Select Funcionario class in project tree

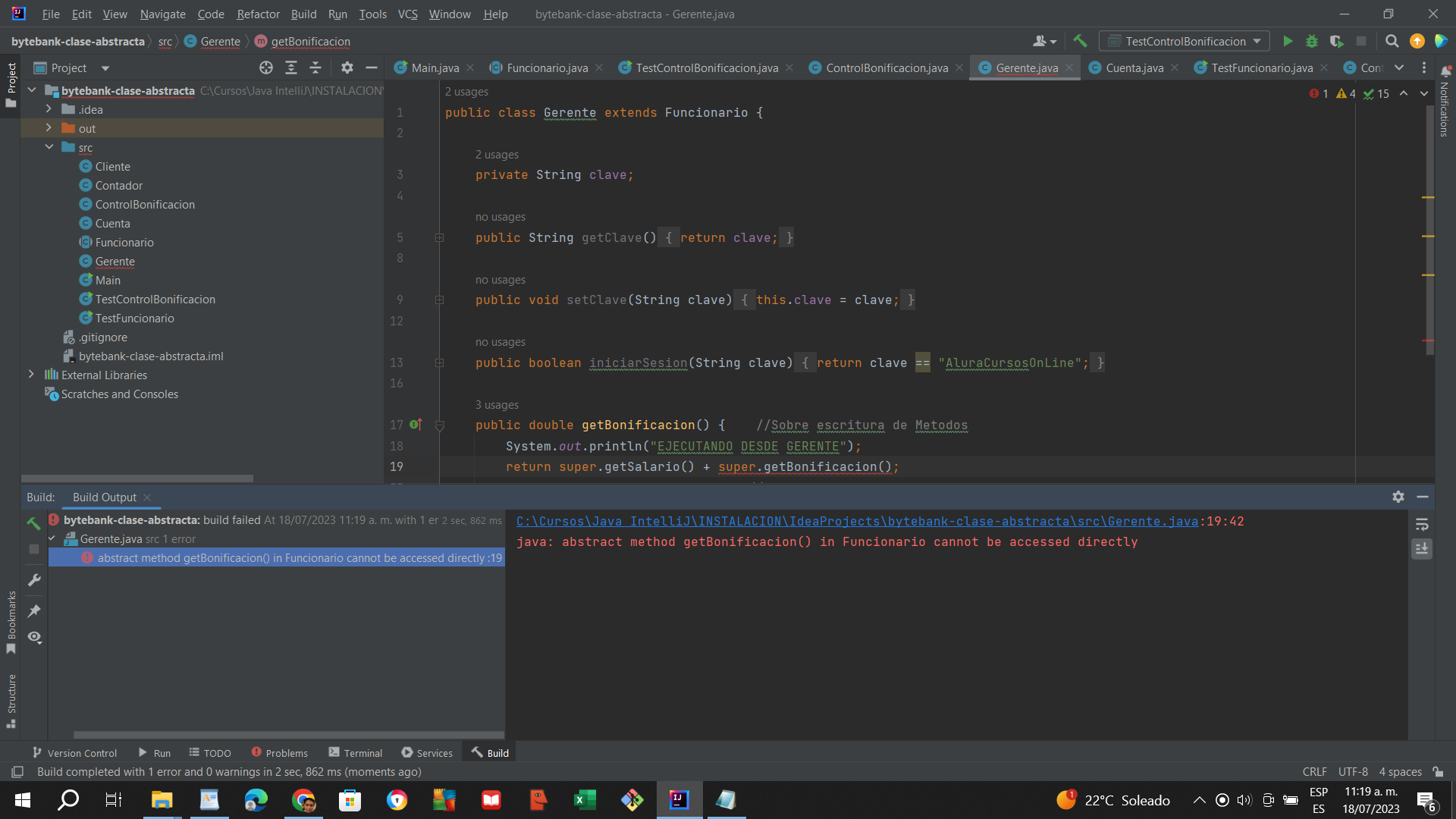(x=124, y=242)
